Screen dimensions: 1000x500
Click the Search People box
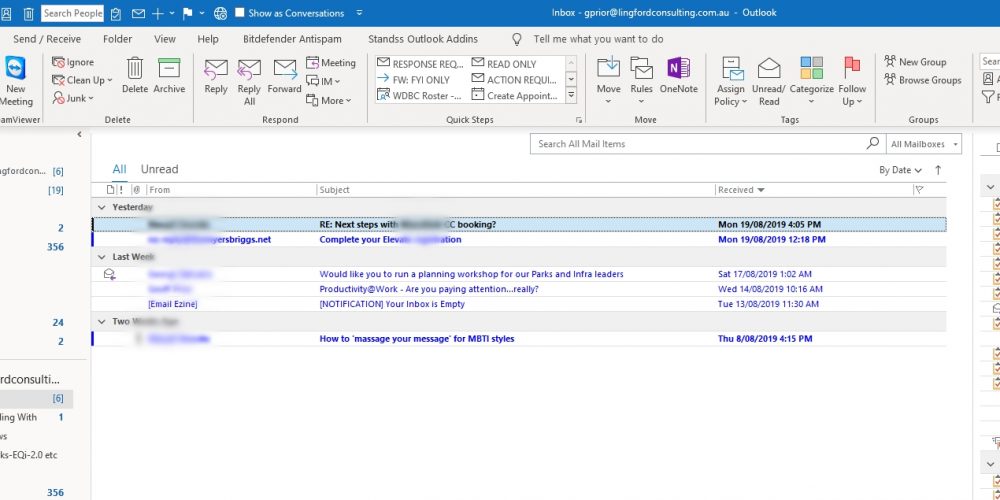73,13
